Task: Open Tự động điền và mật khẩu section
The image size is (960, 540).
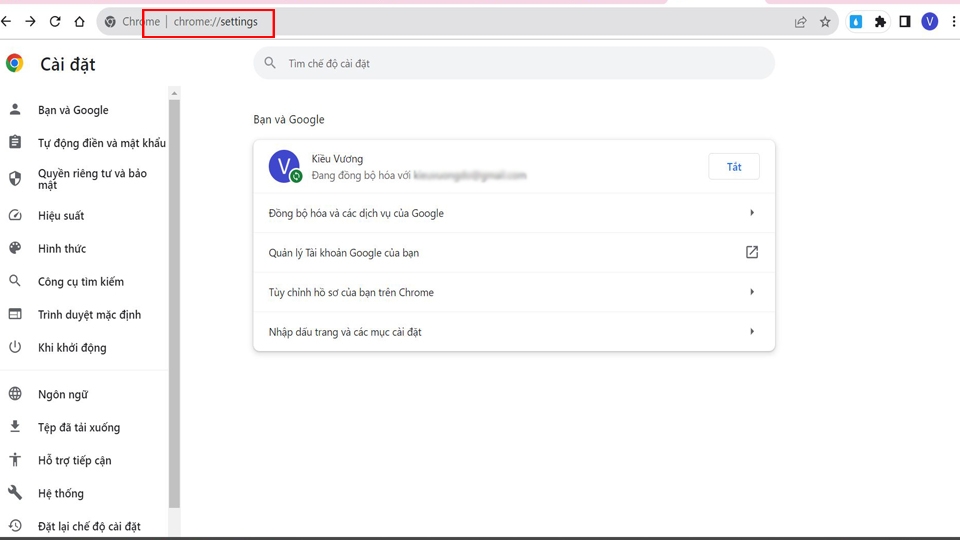Action: point(102,143)
